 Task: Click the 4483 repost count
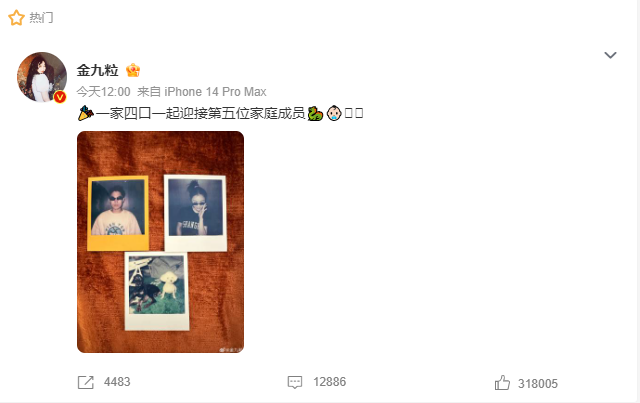click(117, 382)
